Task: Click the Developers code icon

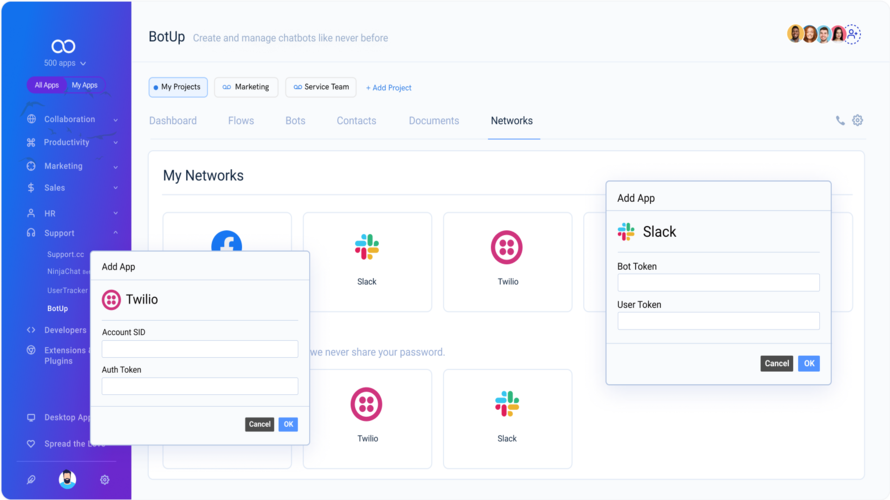Action: [x=31, y=330]
